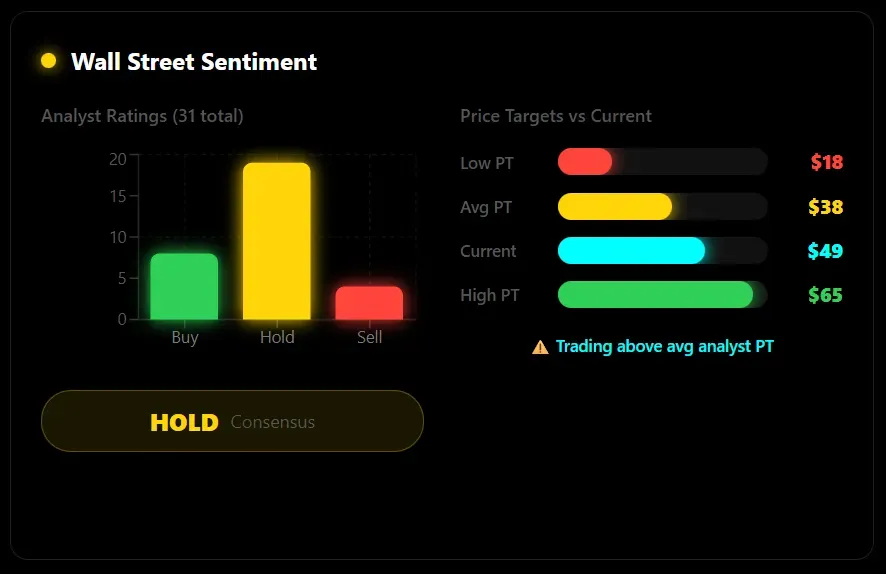The width and height of the screenshot is (886, 574).
Task: Click the Current price cyan bar
Action: pyautogui.click(x=631, y=251)
